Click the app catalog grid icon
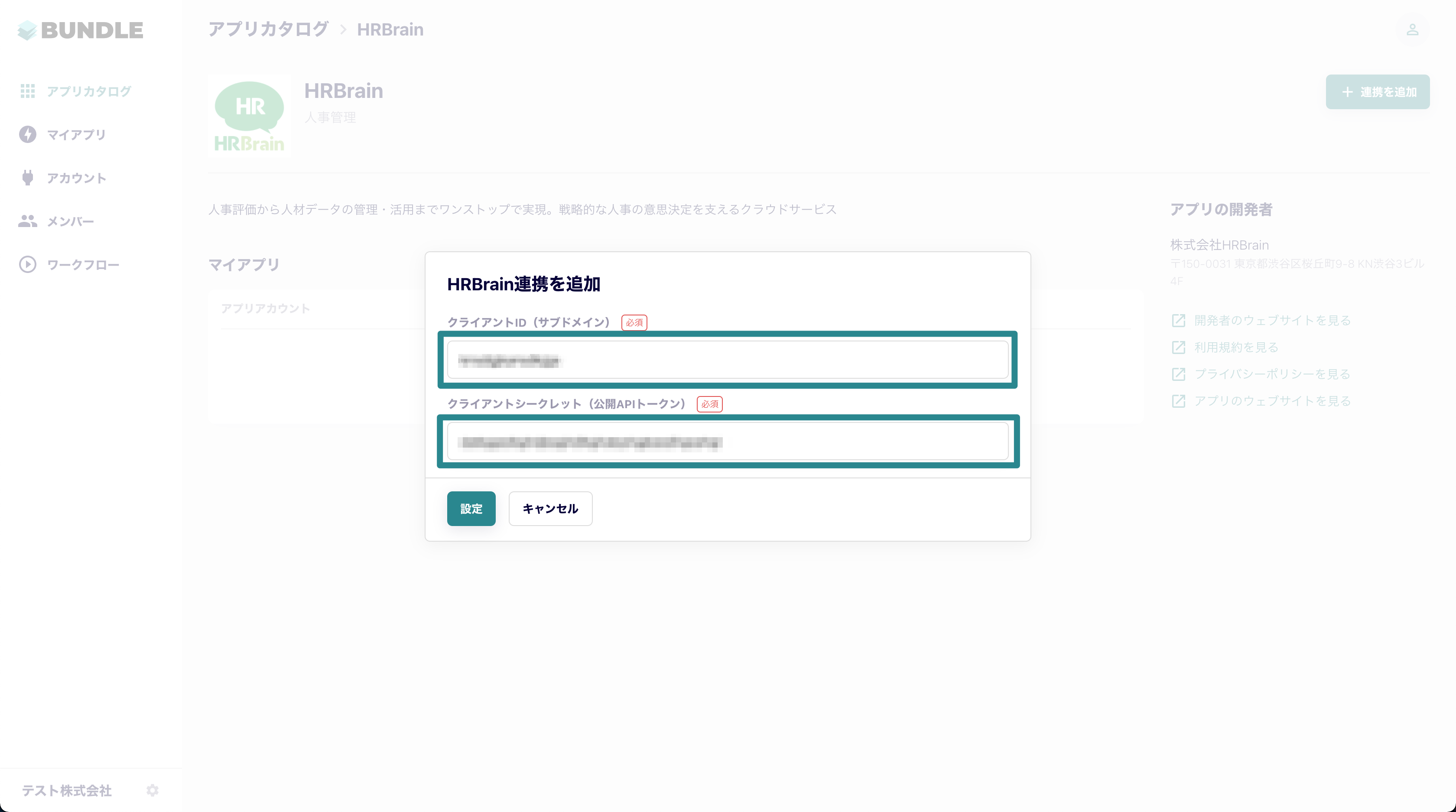1456x812 pixels. (28, 91)
